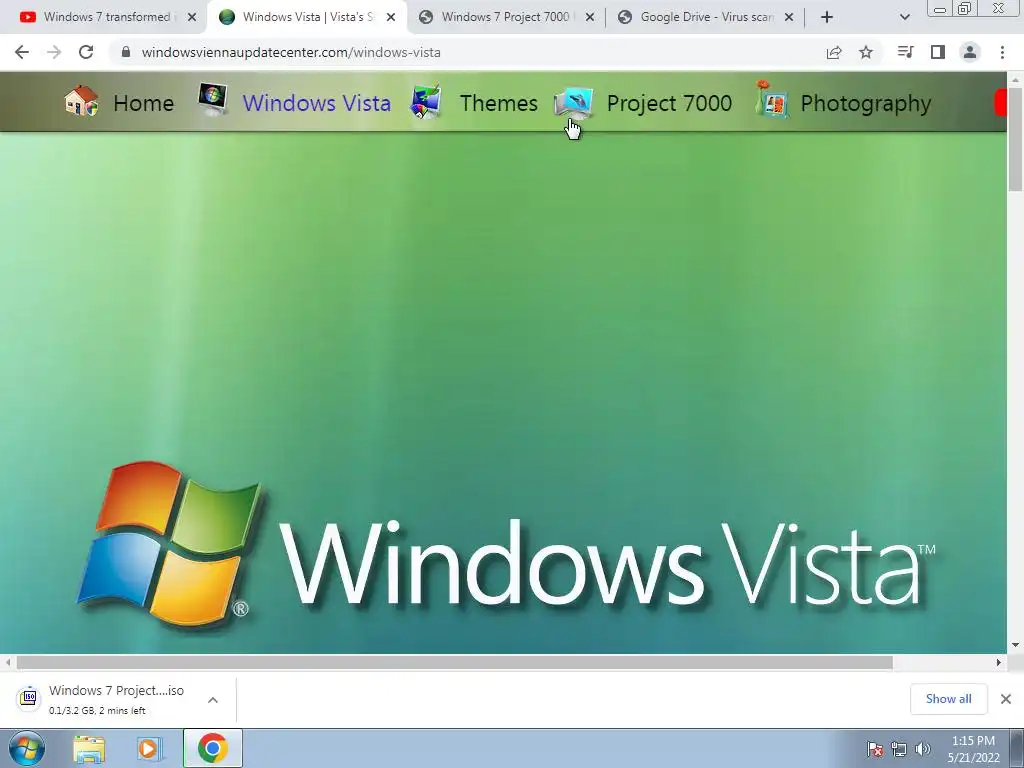Click the network icon in system tray

[x=899, y=749]
